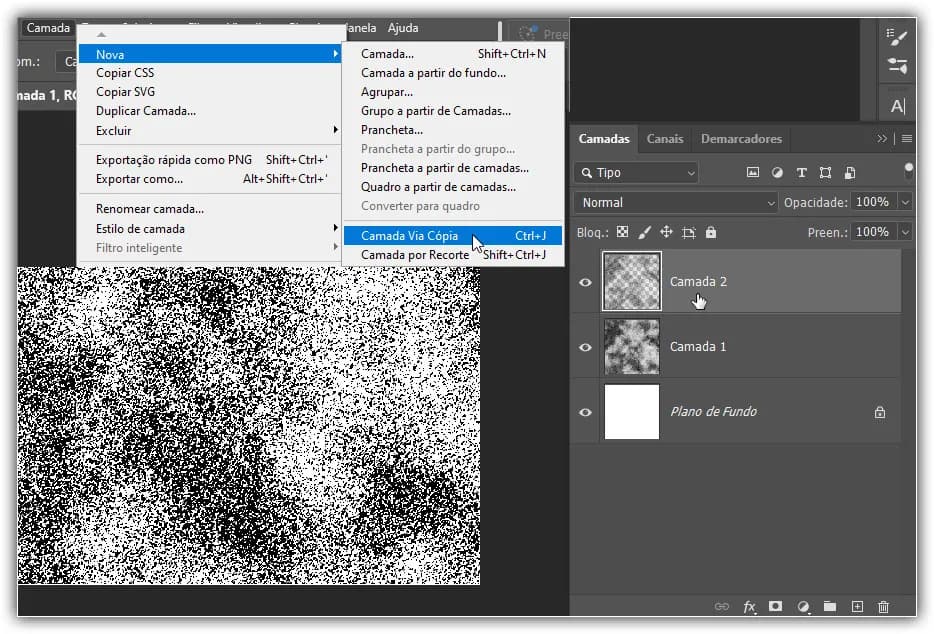Select the Plano de Fundo thumbnail
The image size is (934, 634).
[x=631, y=412]
